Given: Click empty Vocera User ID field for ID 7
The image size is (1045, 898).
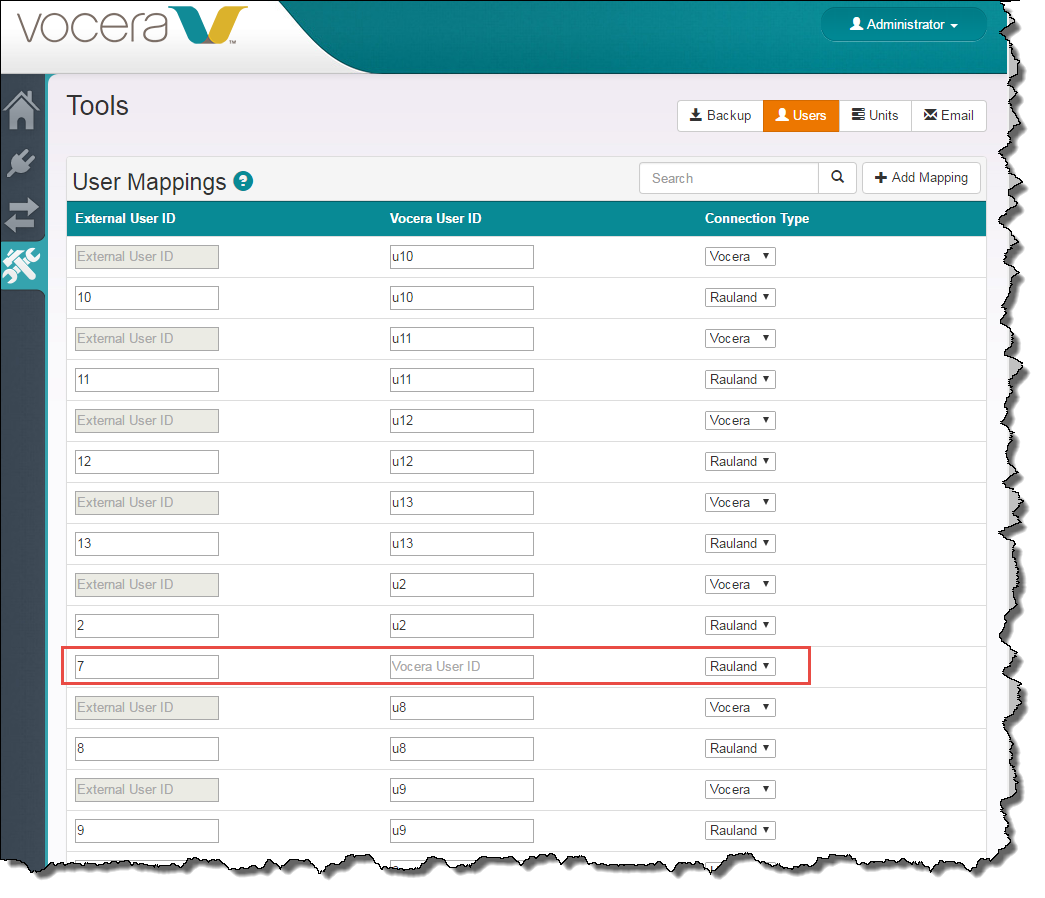Looking at the screenshot, I should (461, 667).
